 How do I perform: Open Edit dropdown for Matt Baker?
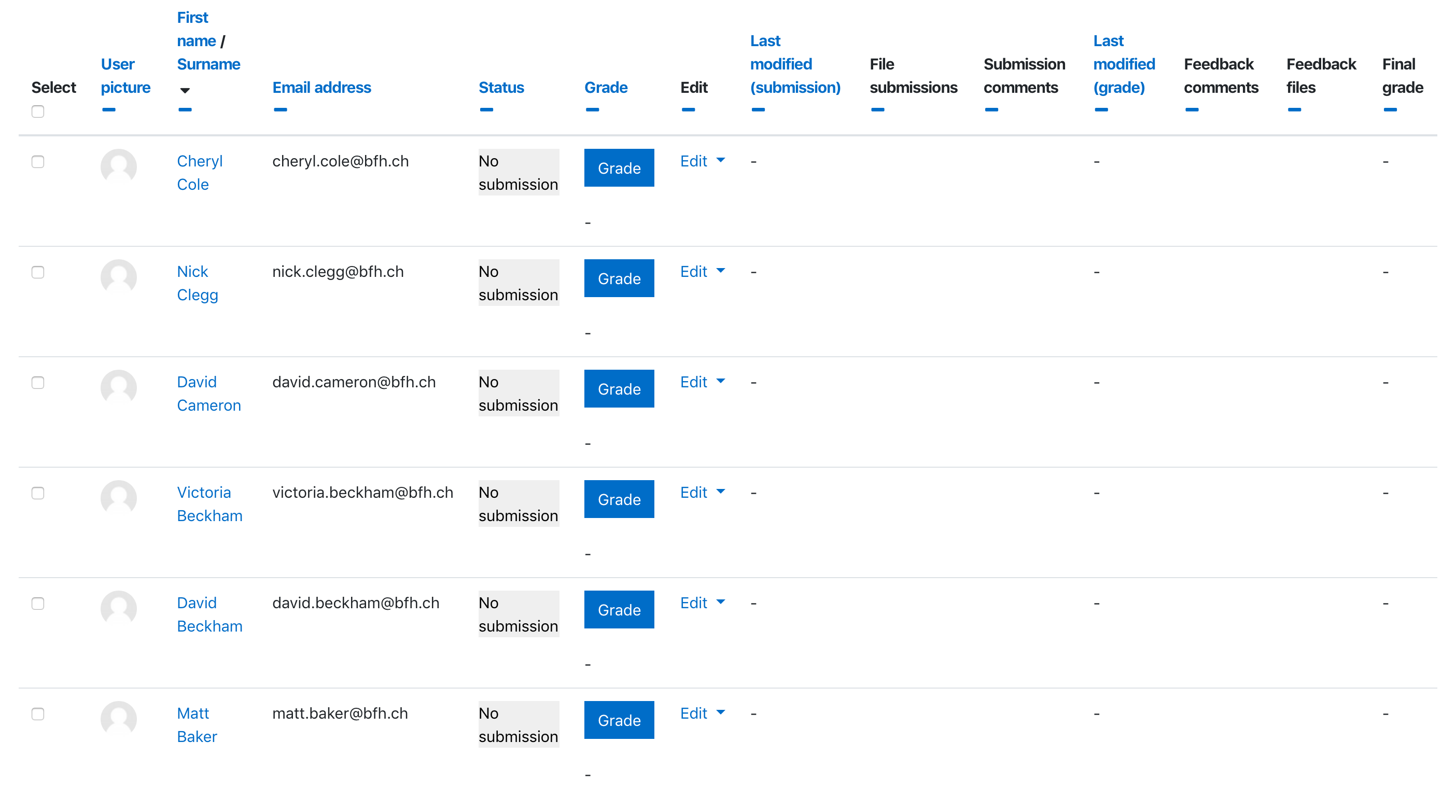coord(703,713)
